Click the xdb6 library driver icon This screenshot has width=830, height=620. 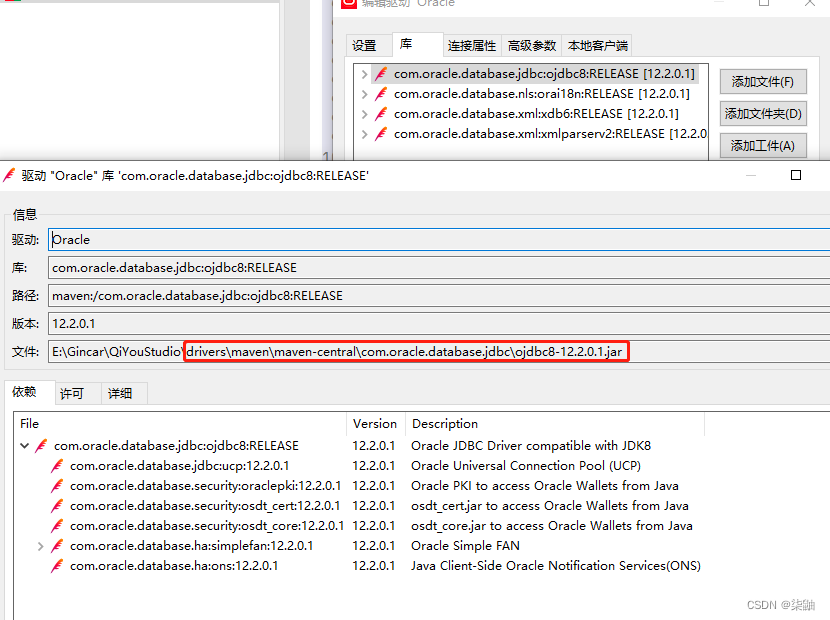[x=381, y=113]
